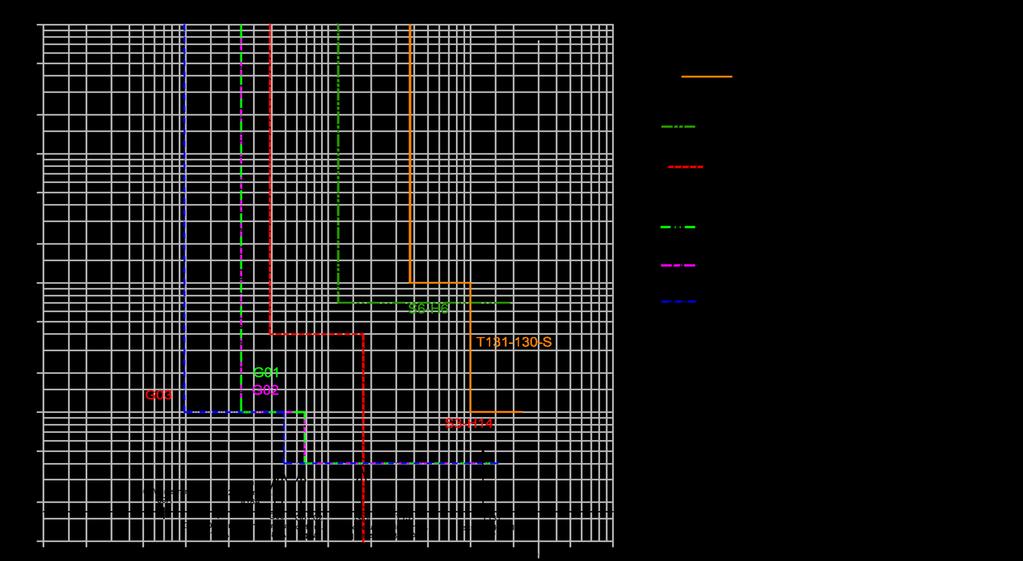Image resolution: width=1023 pixels, height=561 pixels.
Task: Click the magenta dashed line legend sample
Action: pos(679,265)
